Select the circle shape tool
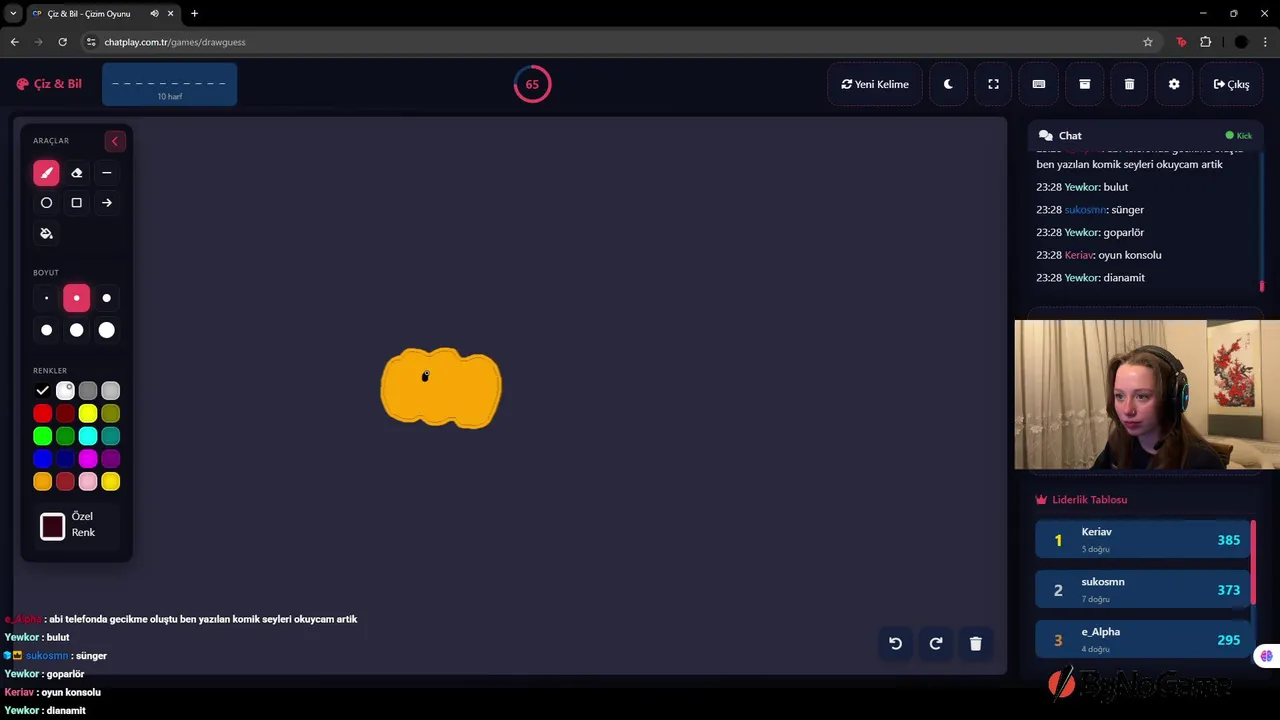 coord(46,203)
